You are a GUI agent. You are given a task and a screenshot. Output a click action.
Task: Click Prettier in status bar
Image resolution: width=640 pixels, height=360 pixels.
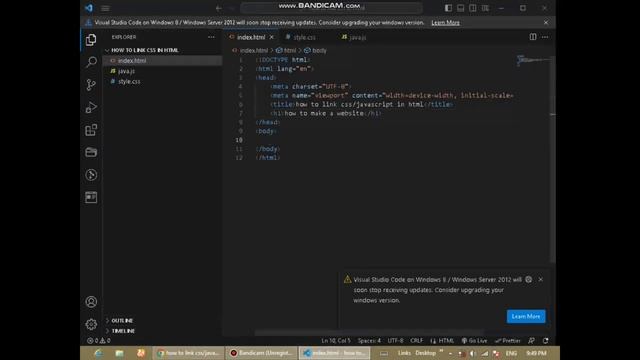point(507,340)
